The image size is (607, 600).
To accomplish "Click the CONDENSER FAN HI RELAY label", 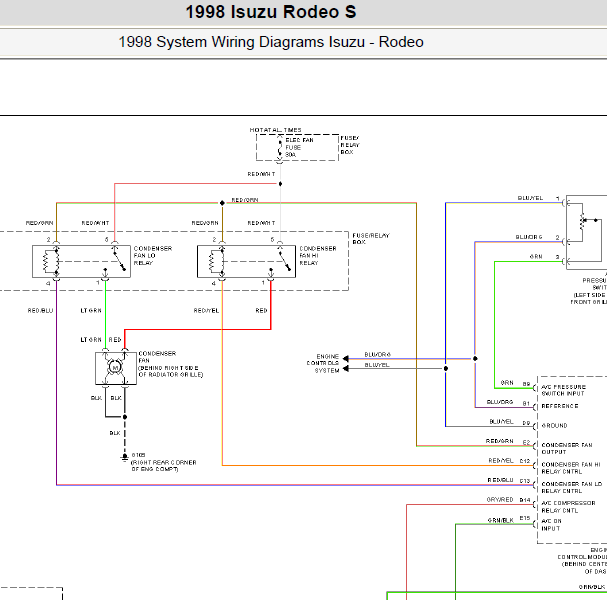I will tap(318, 255).
